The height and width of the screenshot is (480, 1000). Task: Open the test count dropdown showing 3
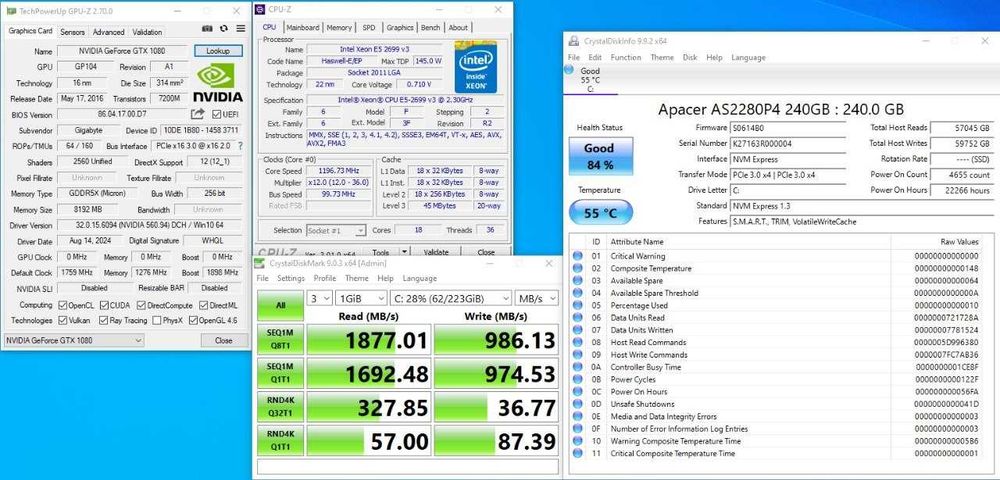coord(320,298)
